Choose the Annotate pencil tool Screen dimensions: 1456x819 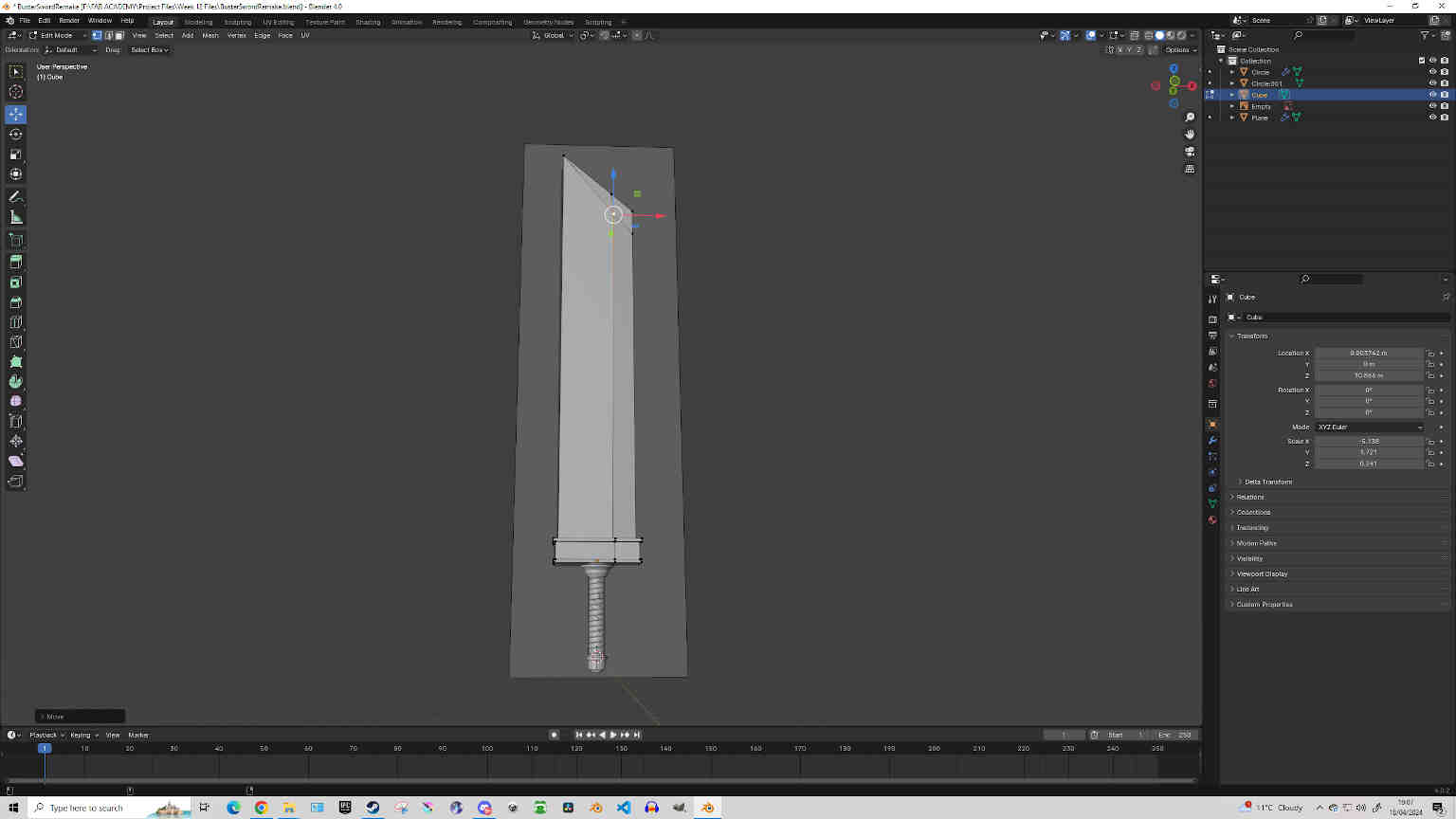[15, 197]
